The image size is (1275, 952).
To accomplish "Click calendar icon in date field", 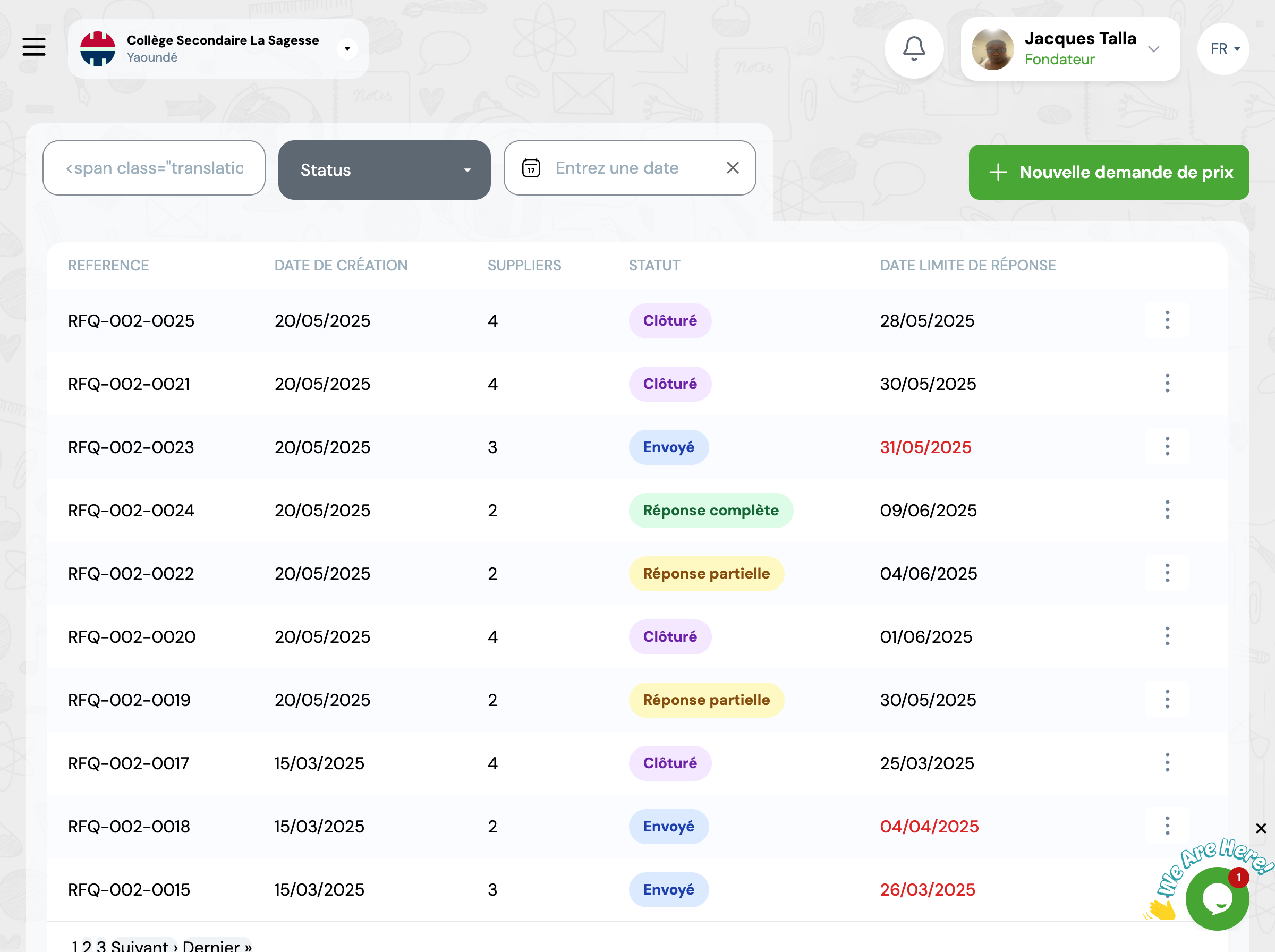I will pyautogui.click(x=531, y=168).
